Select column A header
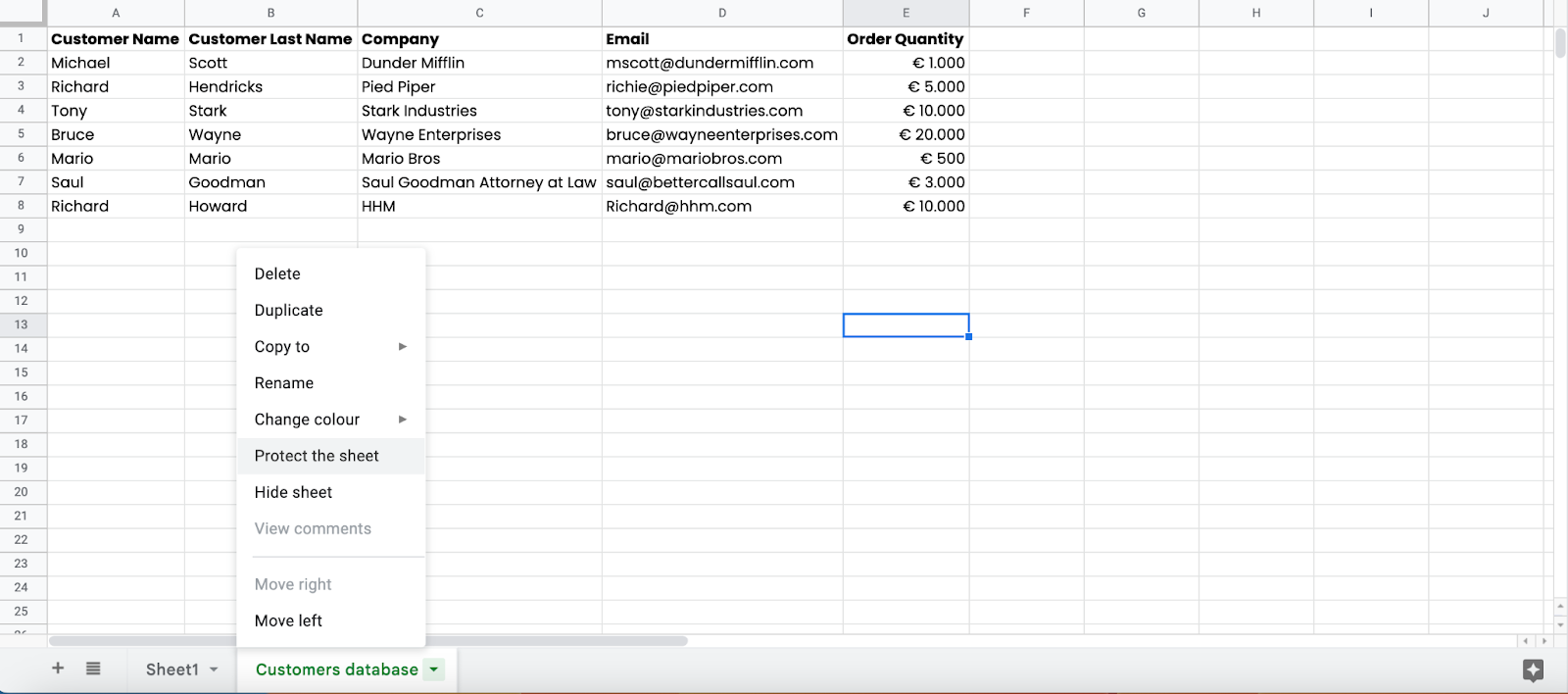Screen dimensions: 1568x694 click(116, 13)
